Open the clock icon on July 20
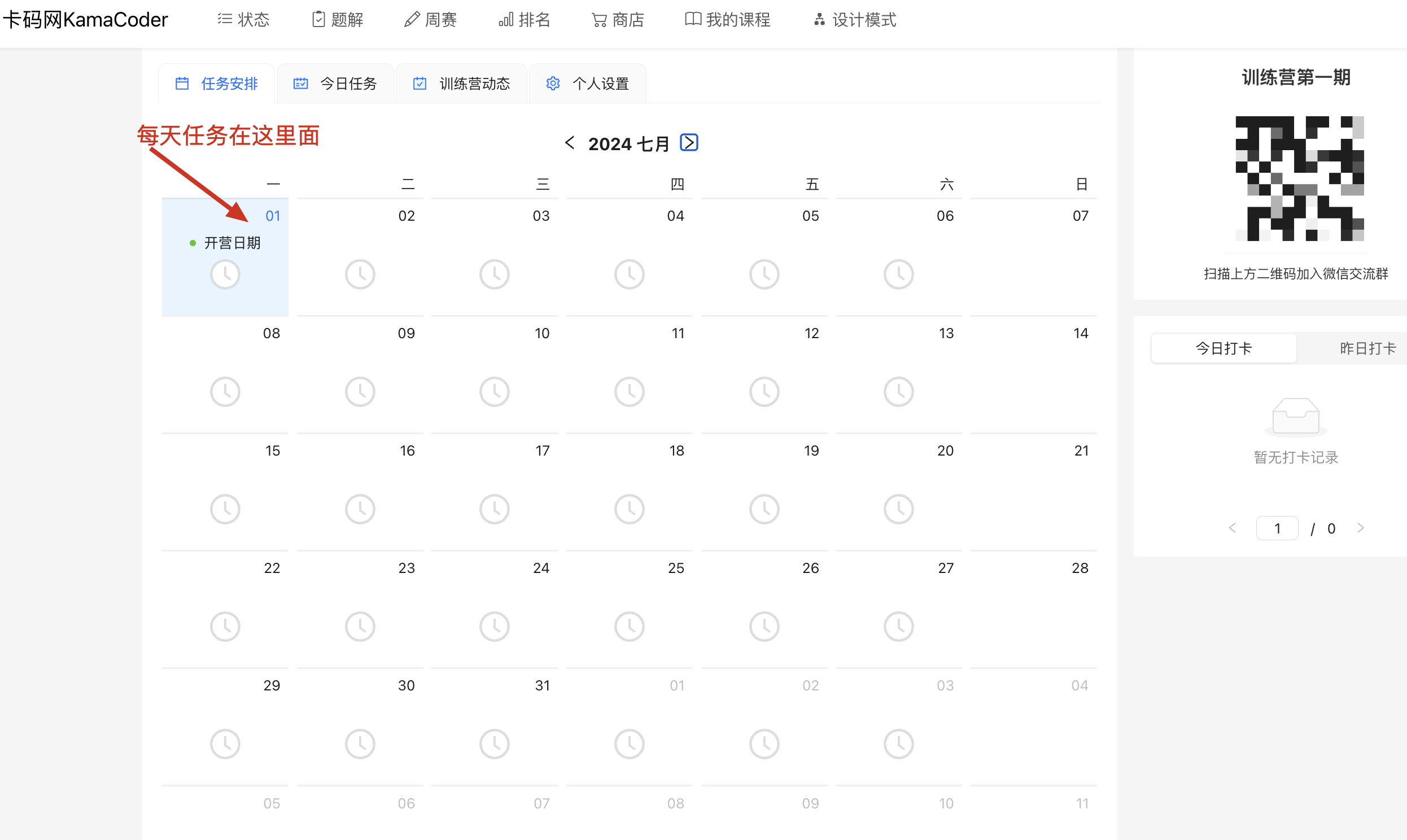The width and height of the screenshot is (1407, 840). [899, 509]
